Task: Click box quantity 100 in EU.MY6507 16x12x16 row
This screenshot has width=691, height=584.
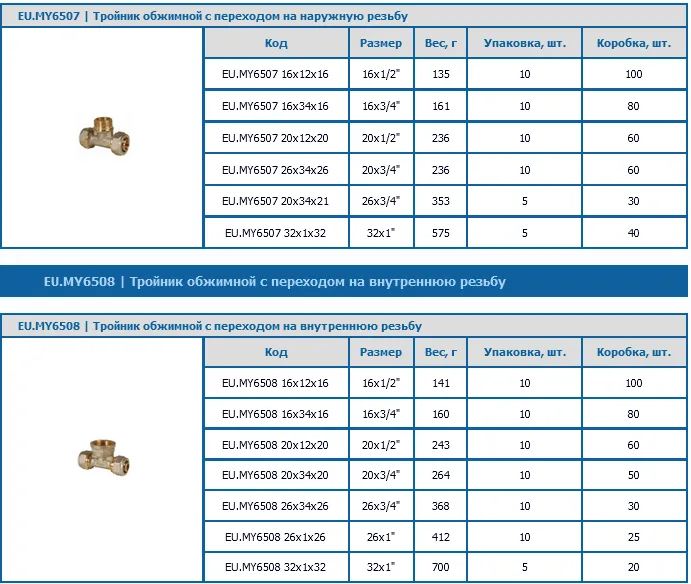Action: coord(634,74)
